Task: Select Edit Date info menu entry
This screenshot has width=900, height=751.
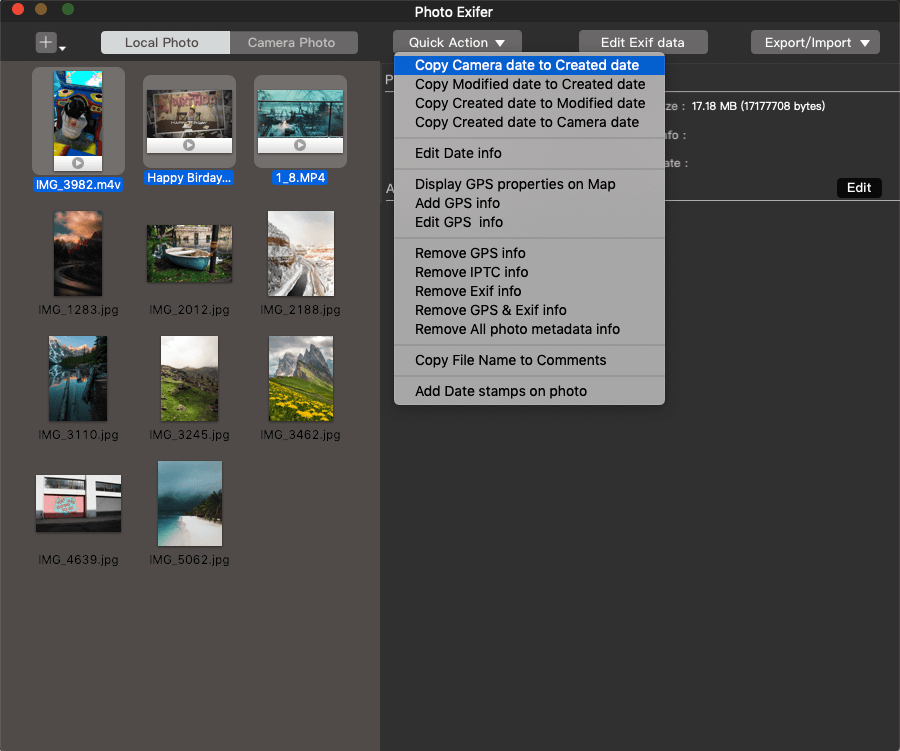Action: tap(529, 153)
